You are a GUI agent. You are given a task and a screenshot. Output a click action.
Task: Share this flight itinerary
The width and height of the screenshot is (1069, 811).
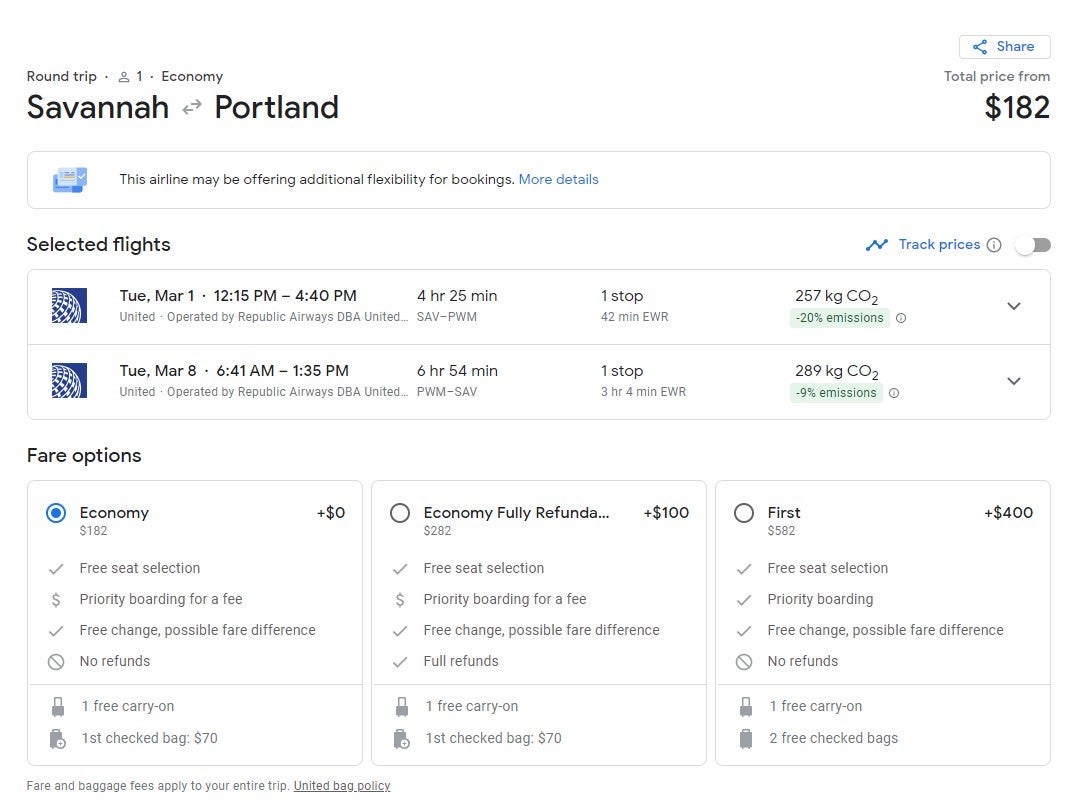(x=1004, y=47)
